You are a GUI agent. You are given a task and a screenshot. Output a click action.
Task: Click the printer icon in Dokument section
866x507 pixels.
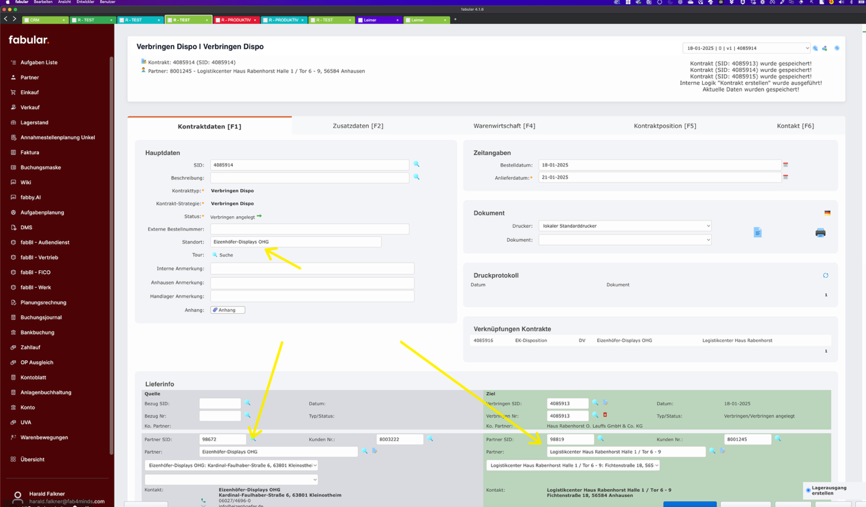coord(820,232)
